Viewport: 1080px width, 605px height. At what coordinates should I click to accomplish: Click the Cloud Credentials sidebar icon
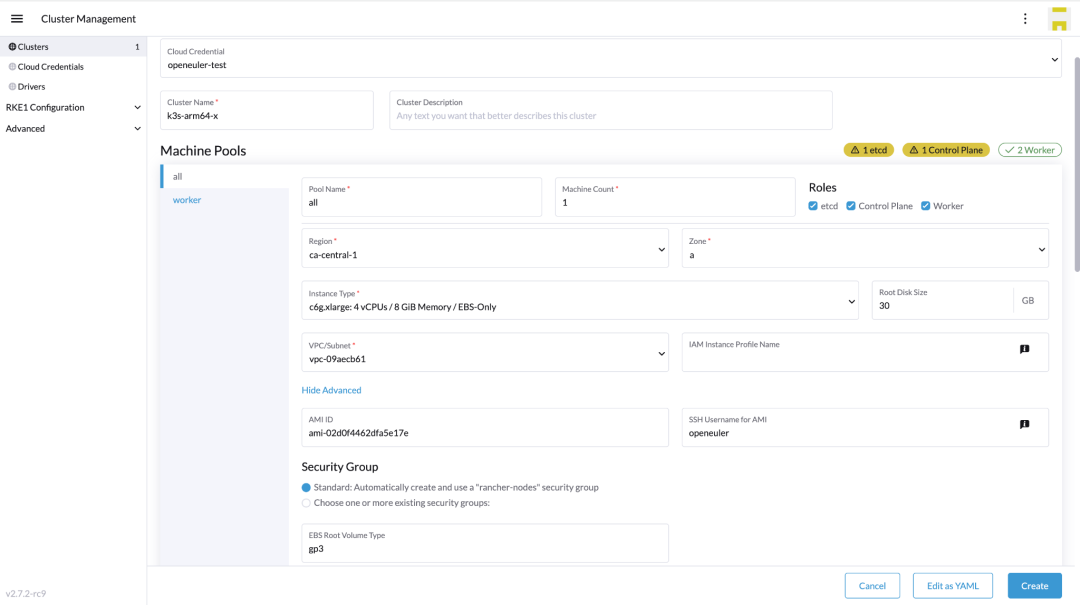pos(12,67)
